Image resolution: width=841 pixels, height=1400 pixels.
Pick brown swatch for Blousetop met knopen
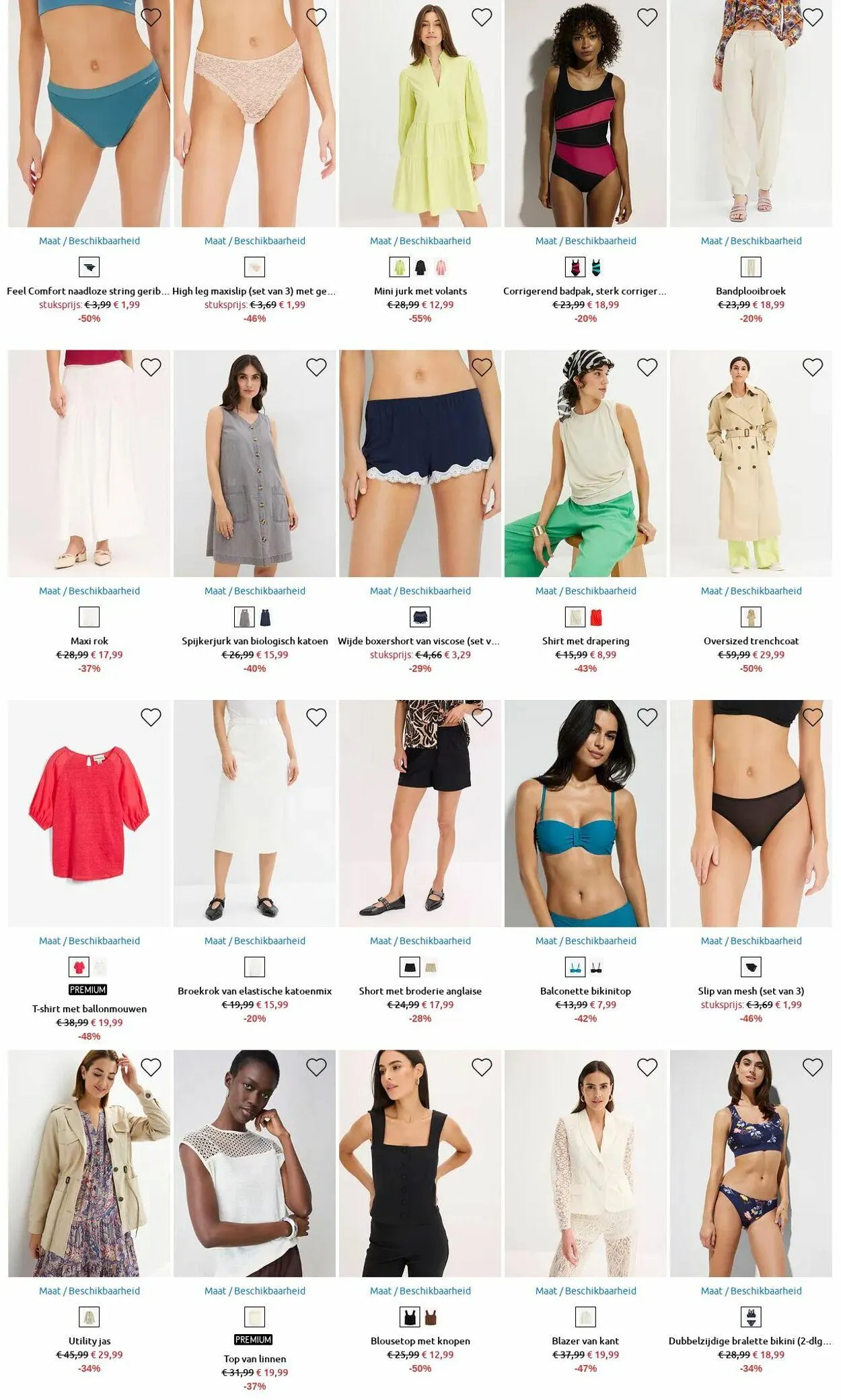[x=431, y=1317]
